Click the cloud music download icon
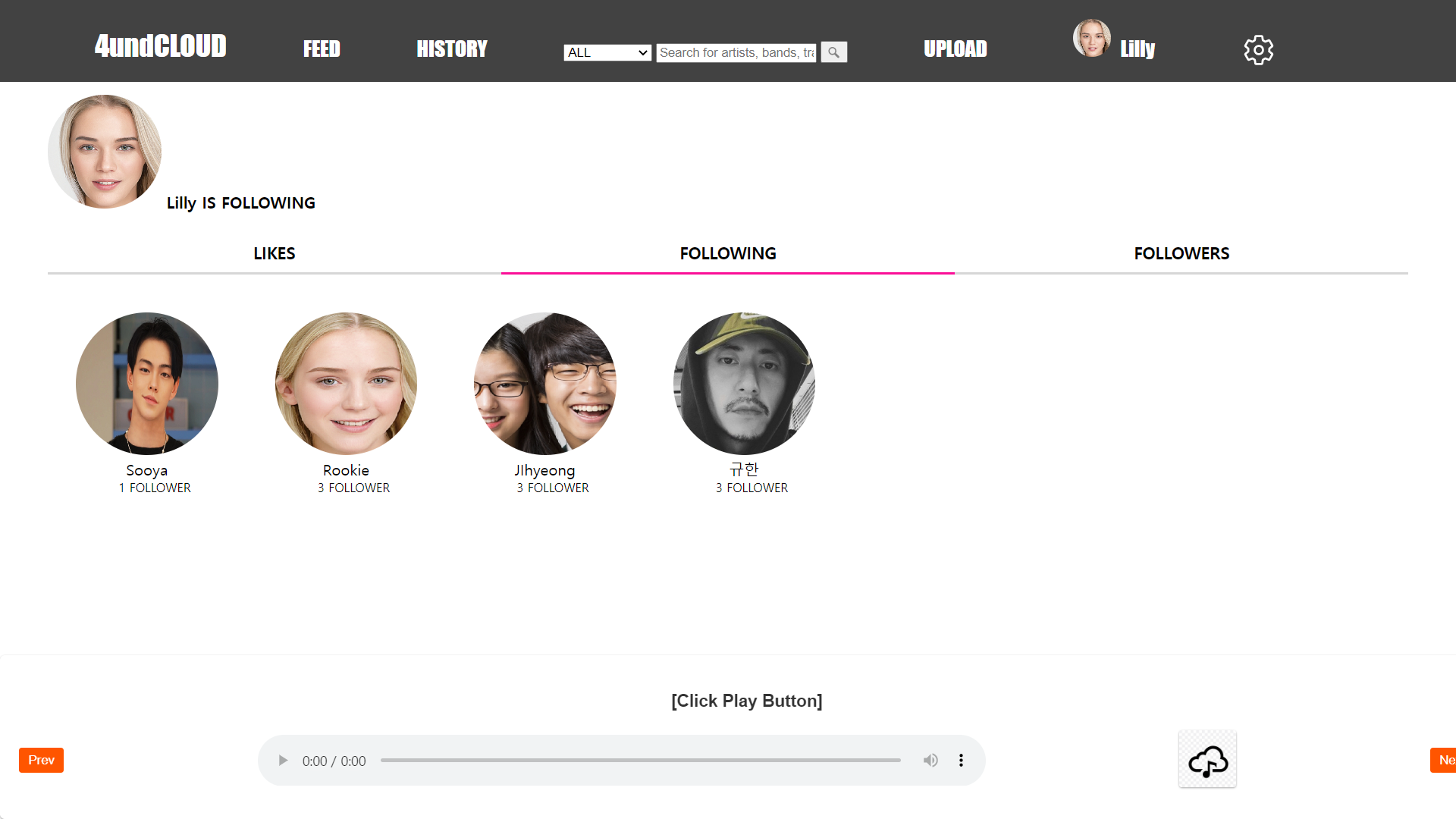Screen dimensions: 1456x819 tap(1207, 760)
